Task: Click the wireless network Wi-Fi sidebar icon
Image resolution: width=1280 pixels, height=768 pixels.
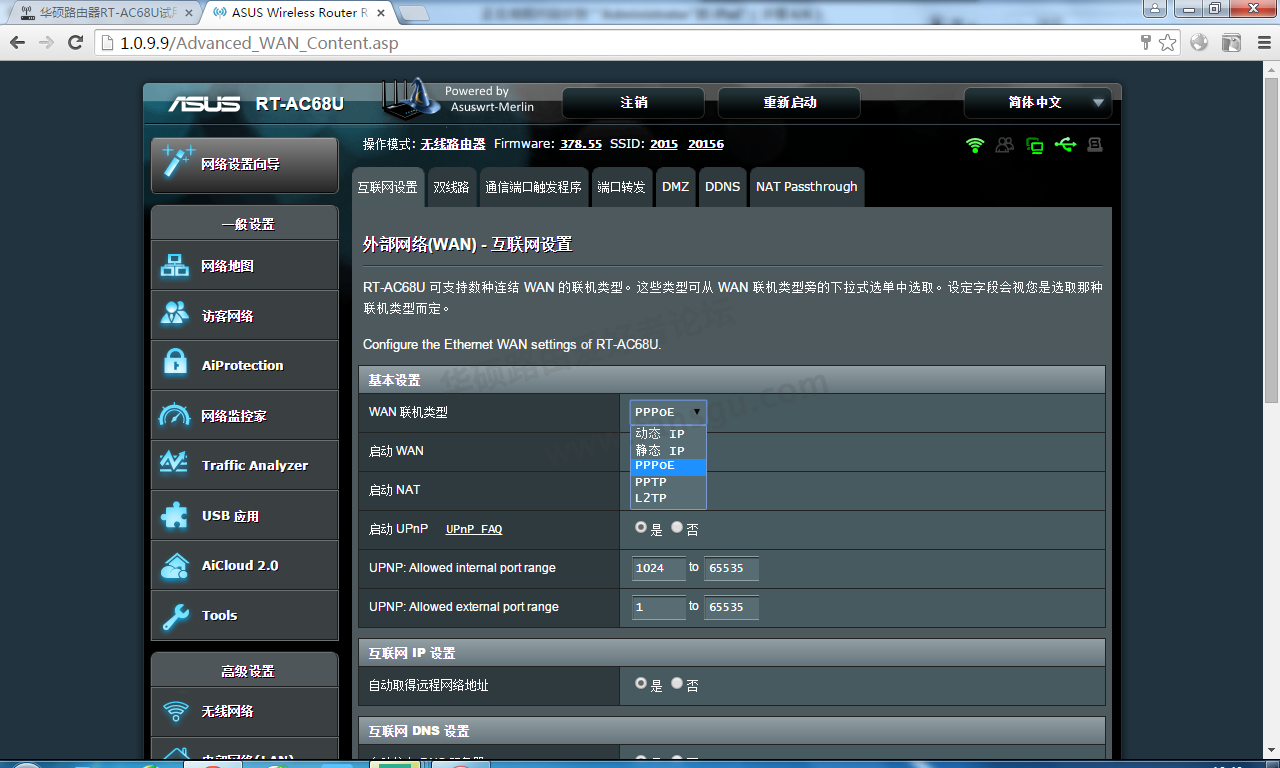Action: pyautogui.click(x=175, y=711)
